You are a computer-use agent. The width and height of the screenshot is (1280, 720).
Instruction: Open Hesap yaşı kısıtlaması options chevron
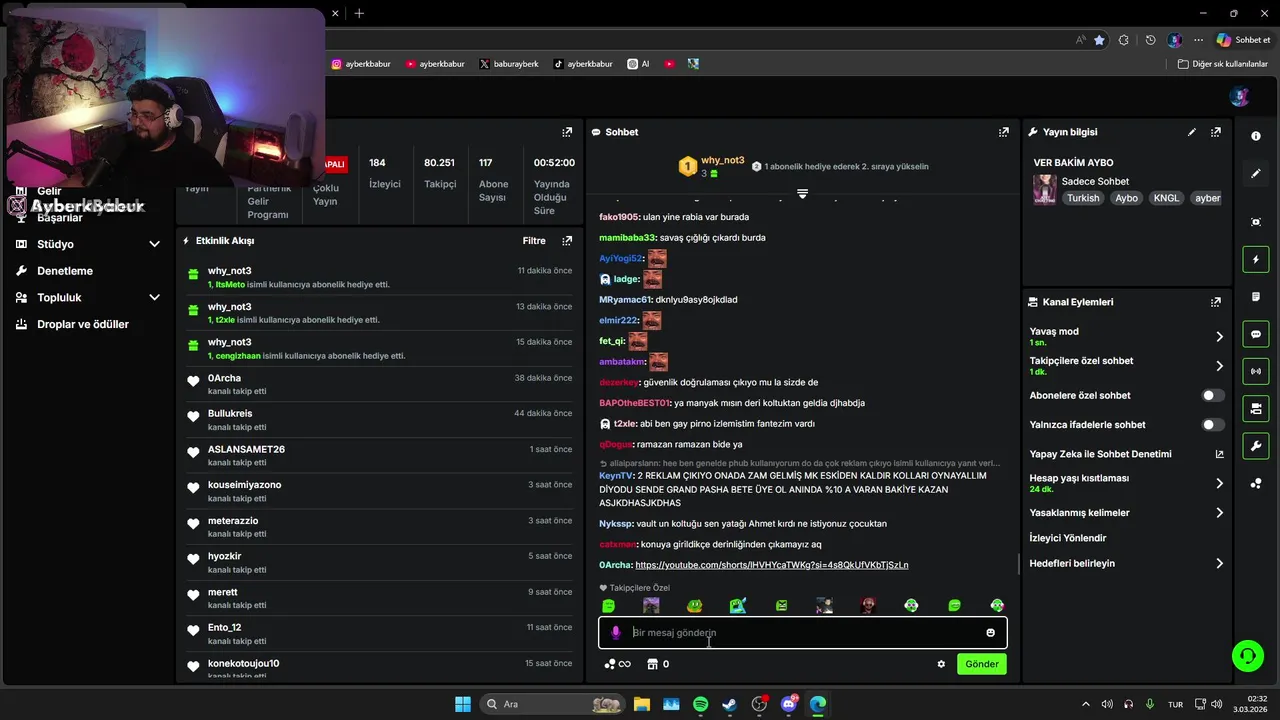pos(1219,484)
